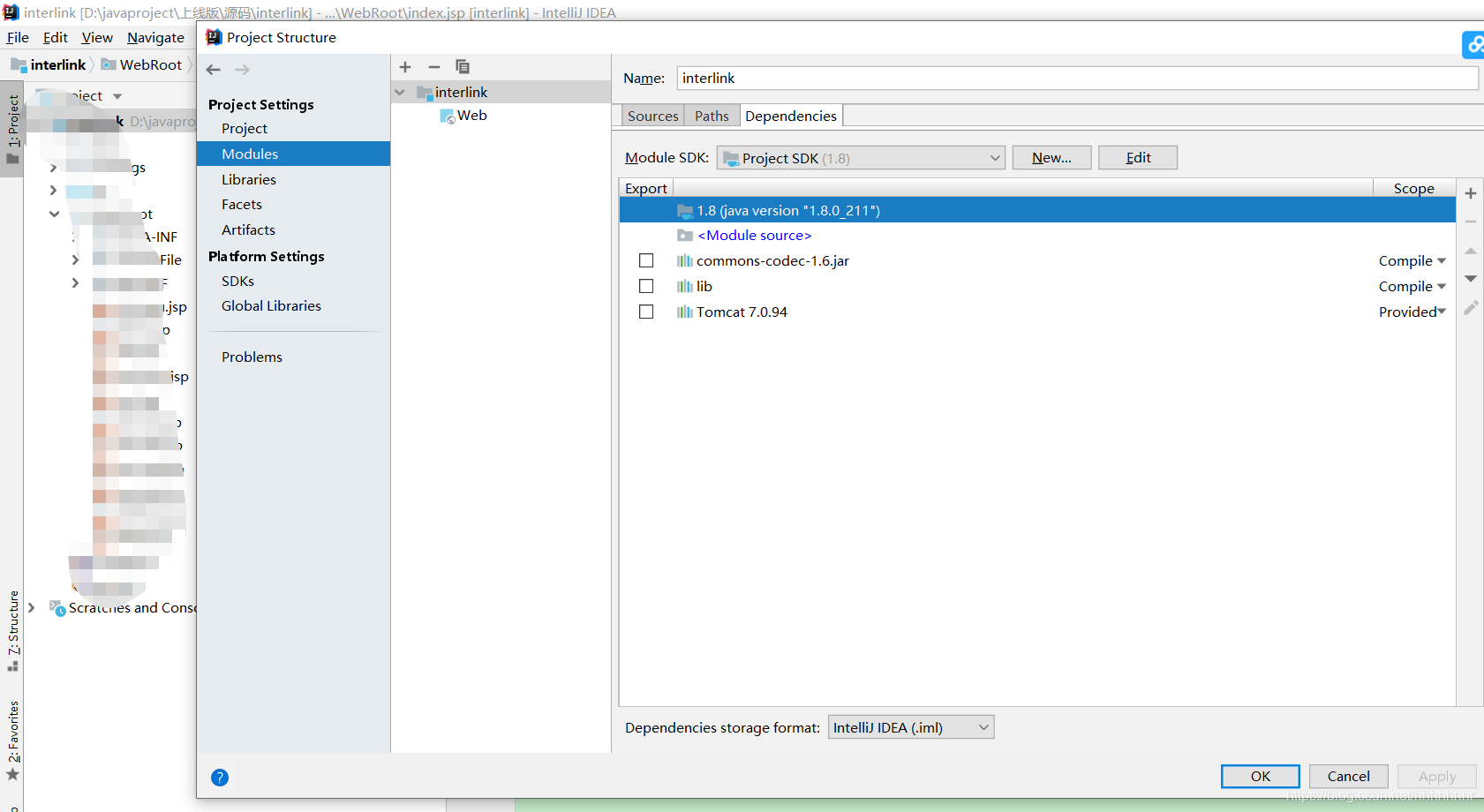Move dependency up arrow
The image size is (1484, 812).
pos(1471,252)
